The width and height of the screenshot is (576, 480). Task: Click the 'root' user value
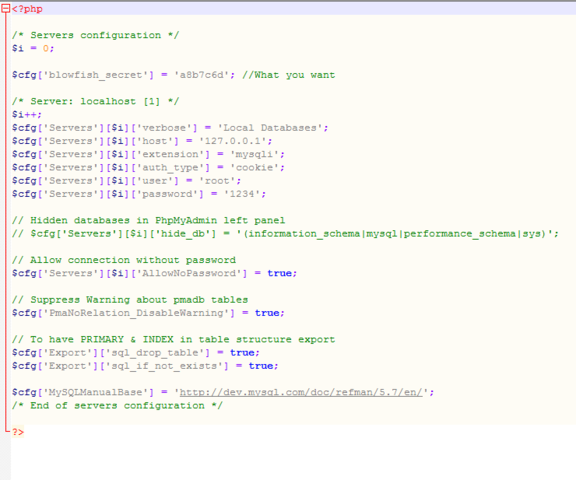[x=217, y=181]
